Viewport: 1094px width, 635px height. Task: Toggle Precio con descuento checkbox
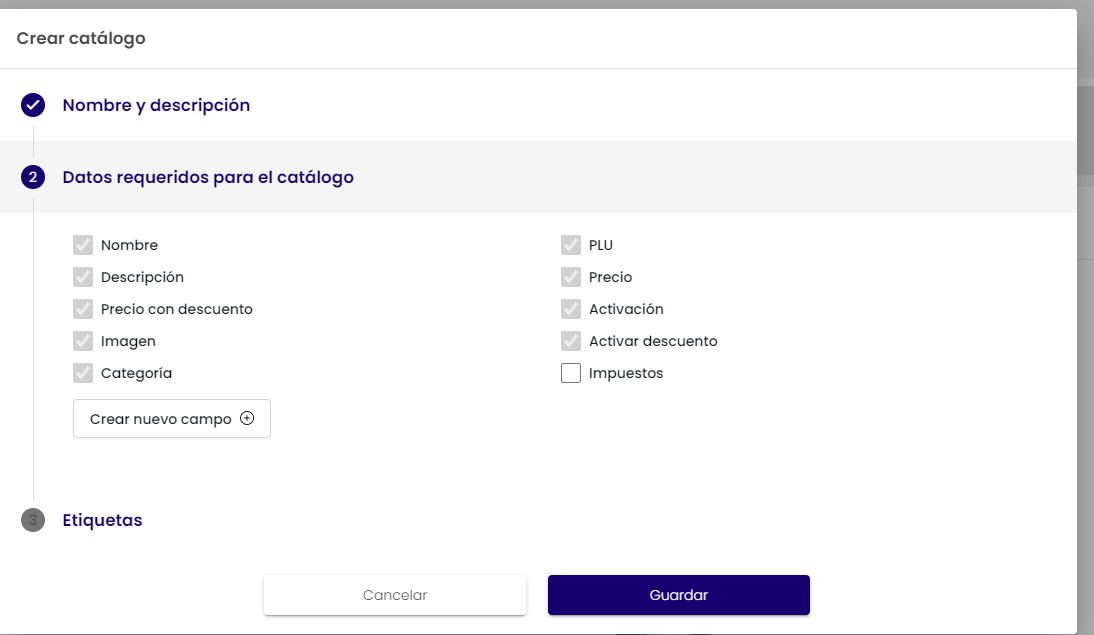tap(83, 309)
